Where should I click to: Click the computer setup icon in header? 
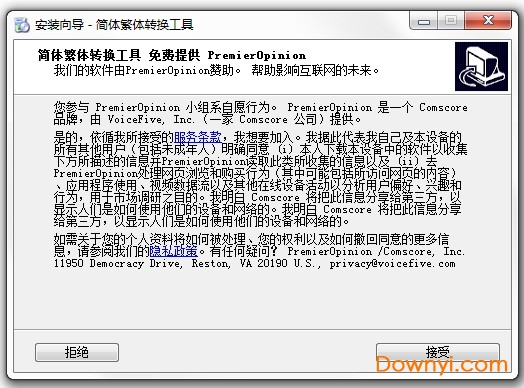click(x=481, y=66)
